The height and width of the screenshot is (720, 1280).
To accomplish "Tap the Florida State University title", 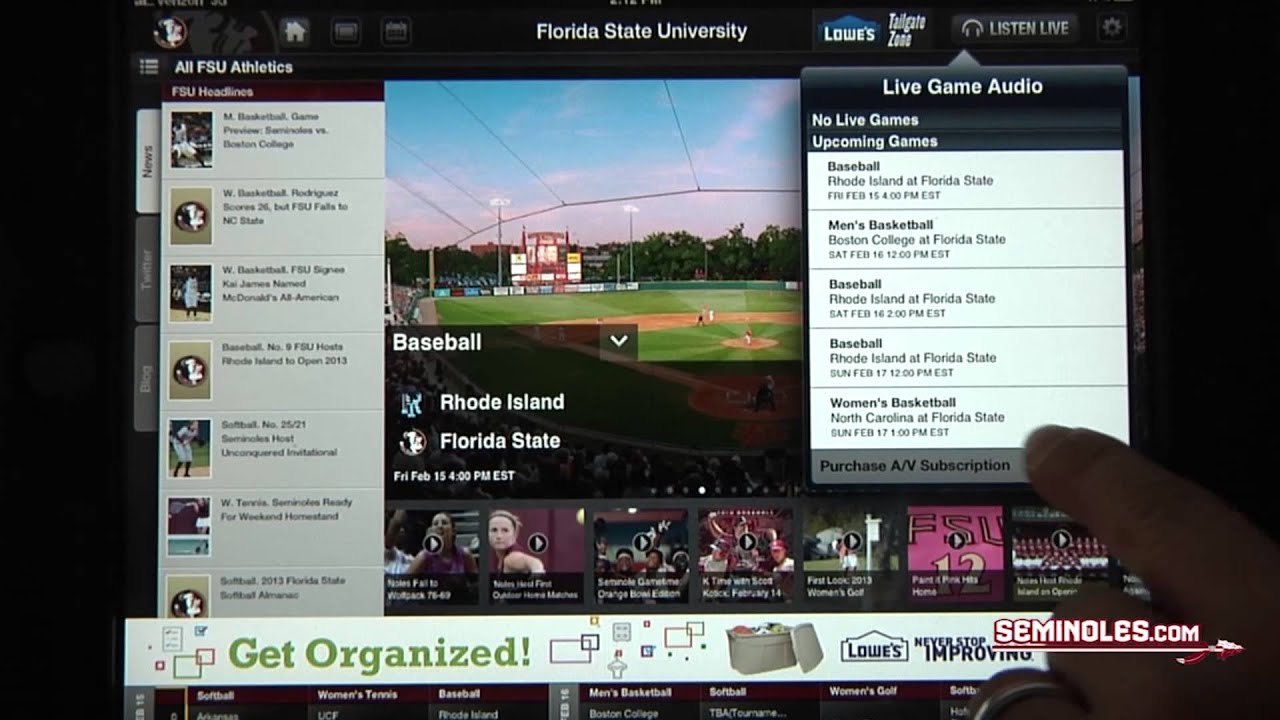I will [x=641, y=31].
